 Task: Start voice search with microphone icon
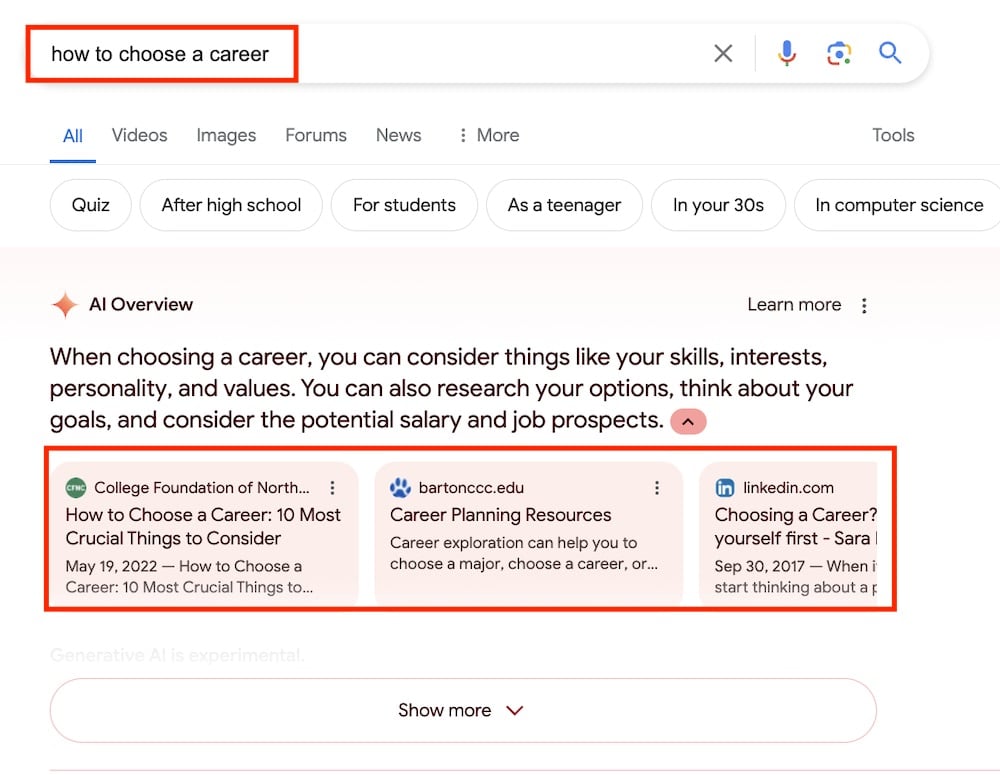coord(787,53)
